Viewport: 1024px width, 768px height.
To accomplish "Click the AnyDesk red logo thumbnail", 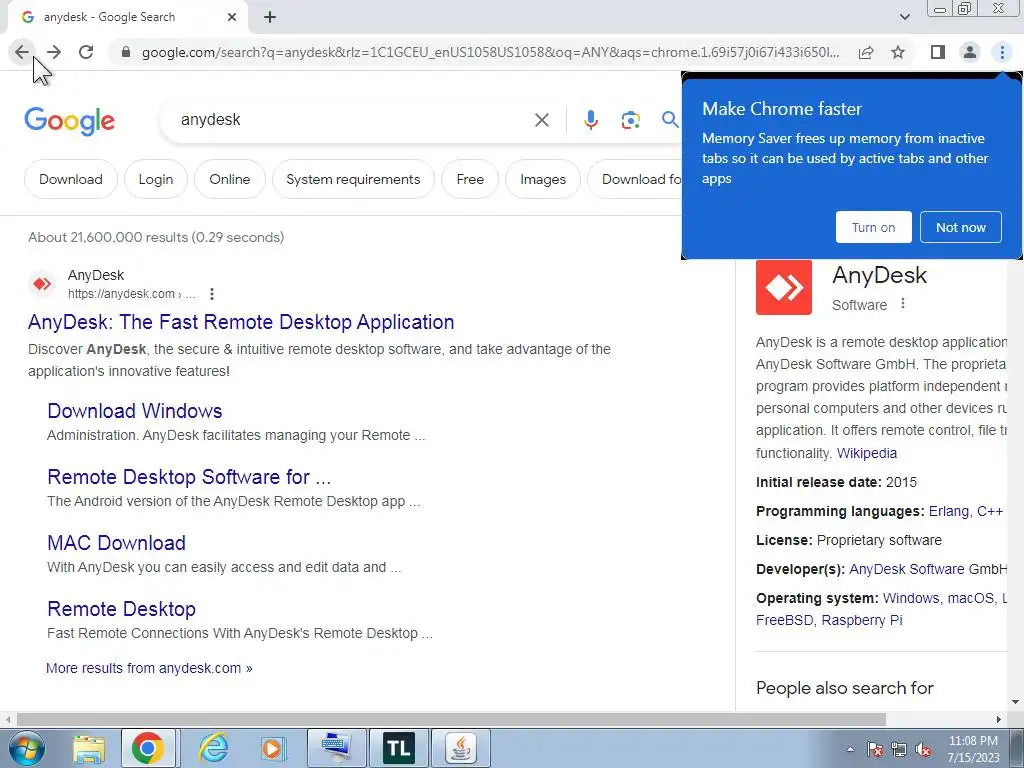I will (x=784, y=287).
